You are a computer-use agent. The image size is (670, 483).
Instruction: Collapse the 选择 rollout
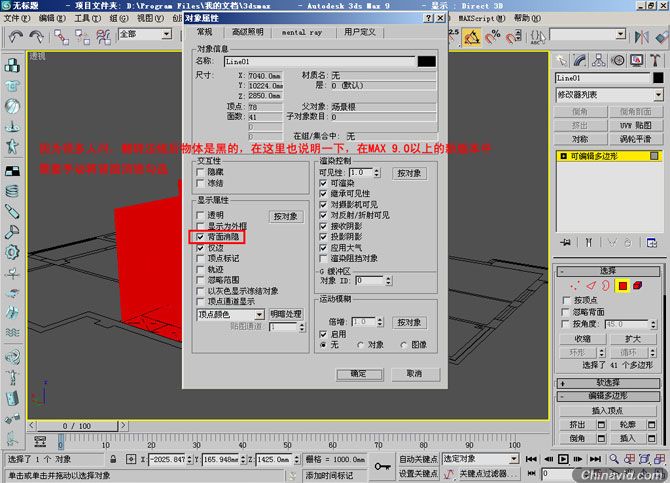point(608,271)
